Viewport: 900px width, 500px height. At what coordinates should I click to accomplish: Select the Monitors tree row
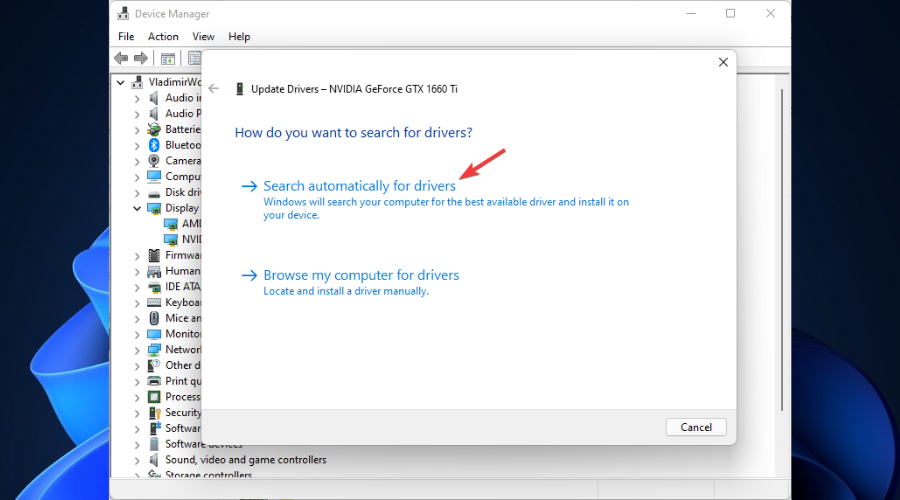[183, 334]
